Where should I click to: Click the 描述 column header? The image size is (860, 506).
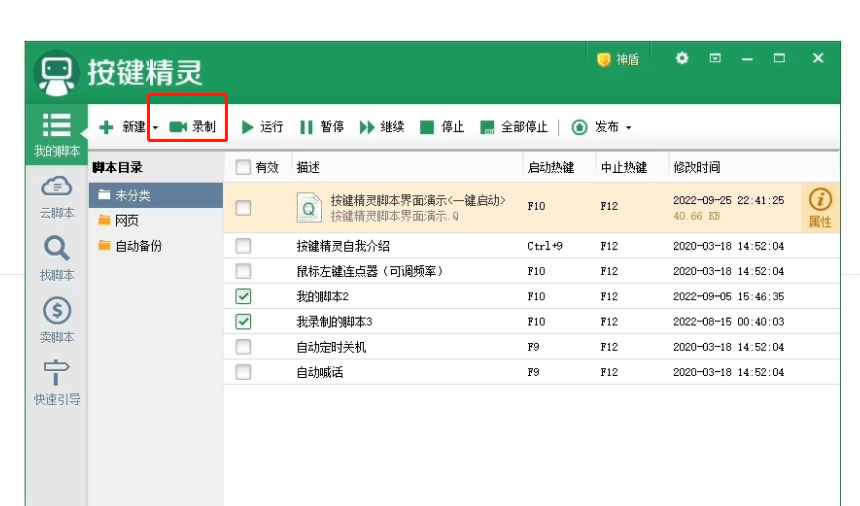[x=308, y=167]
